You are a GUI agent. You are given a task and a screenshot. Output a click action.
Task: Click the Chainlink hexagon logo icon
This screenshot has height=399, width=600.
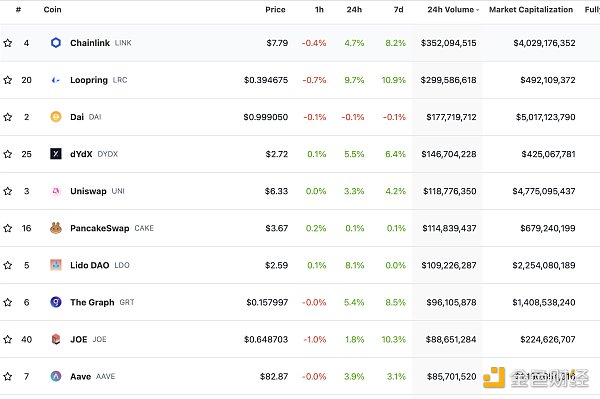(56, 42)
